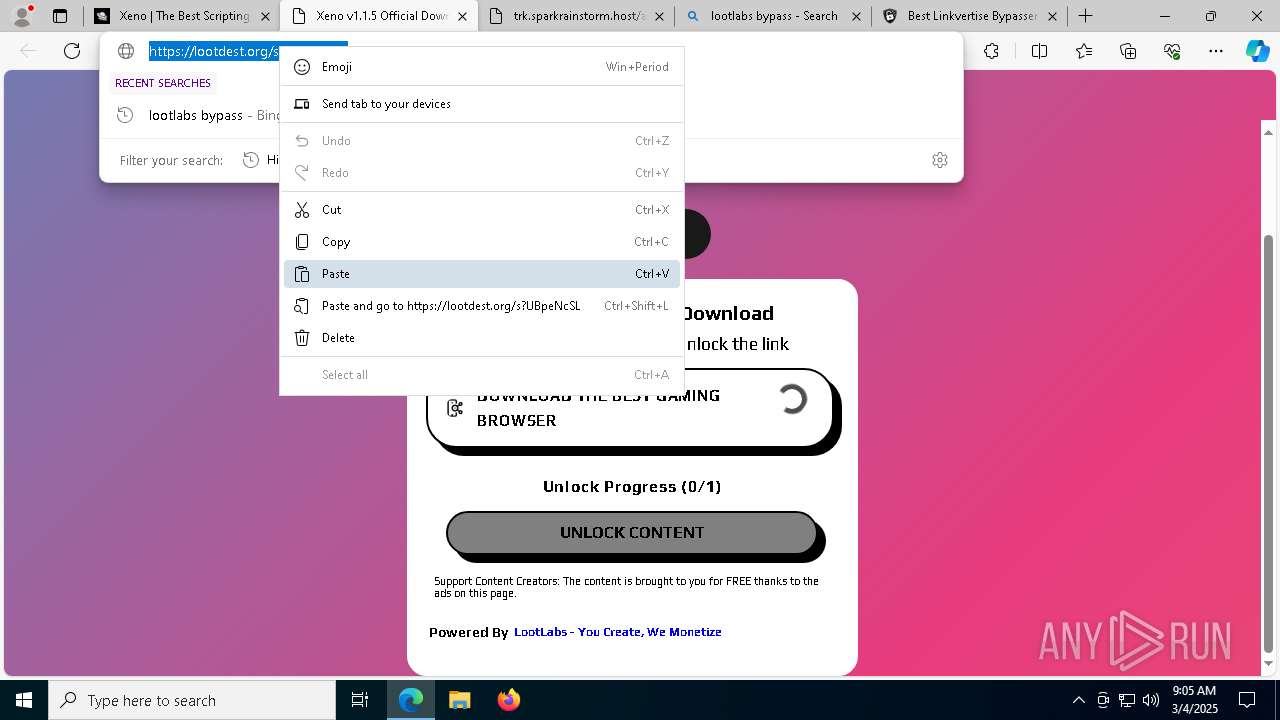
Task: Switch to Best Linkvertise Bypasser tab
Action: tap(970, 16)
